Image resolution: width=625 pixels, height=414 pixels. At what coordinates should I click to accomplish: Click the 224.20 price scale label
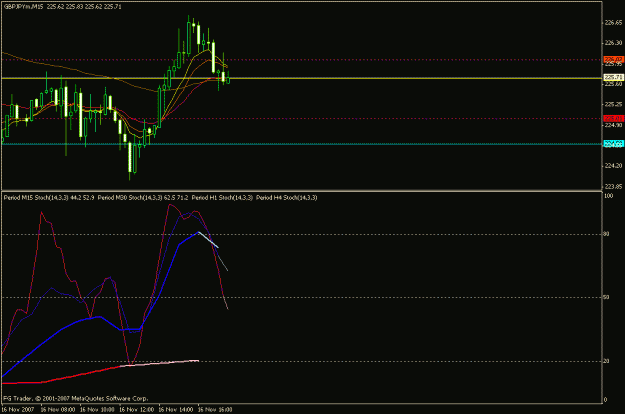[613, 166]
